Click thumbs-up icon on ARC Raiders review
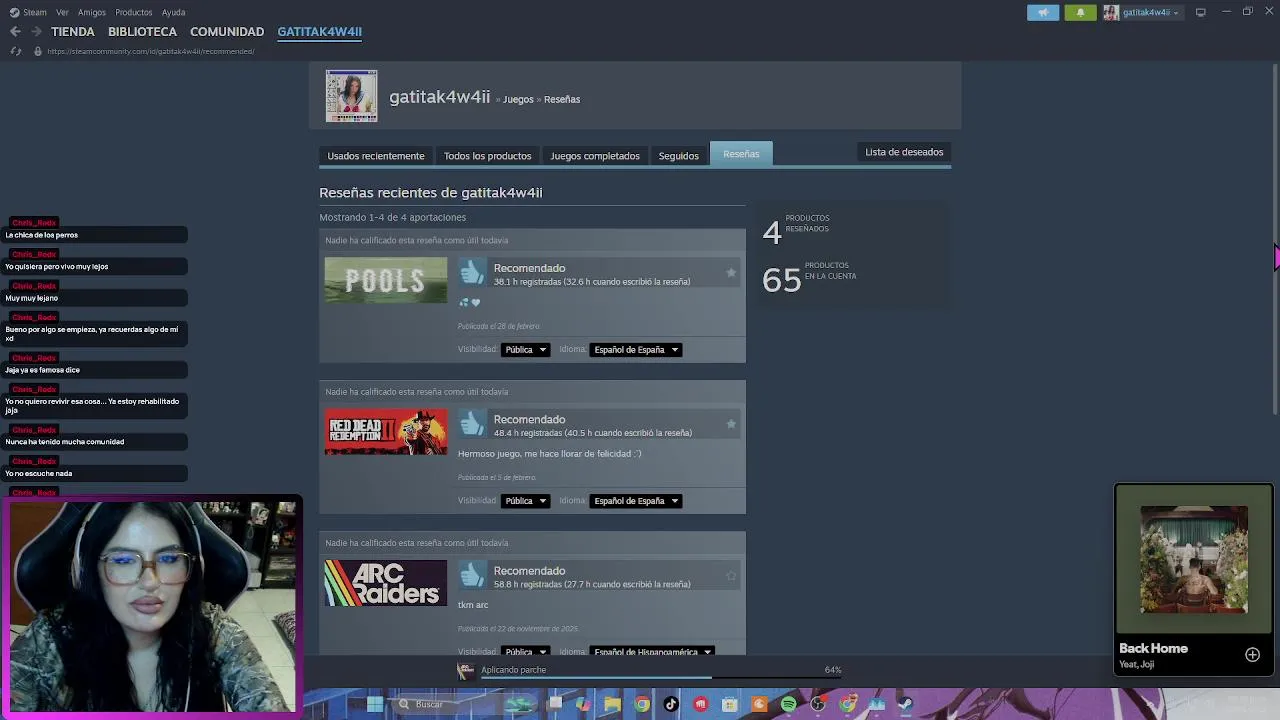The width and height of the screenshot is (1280, 720). (472, 575)
